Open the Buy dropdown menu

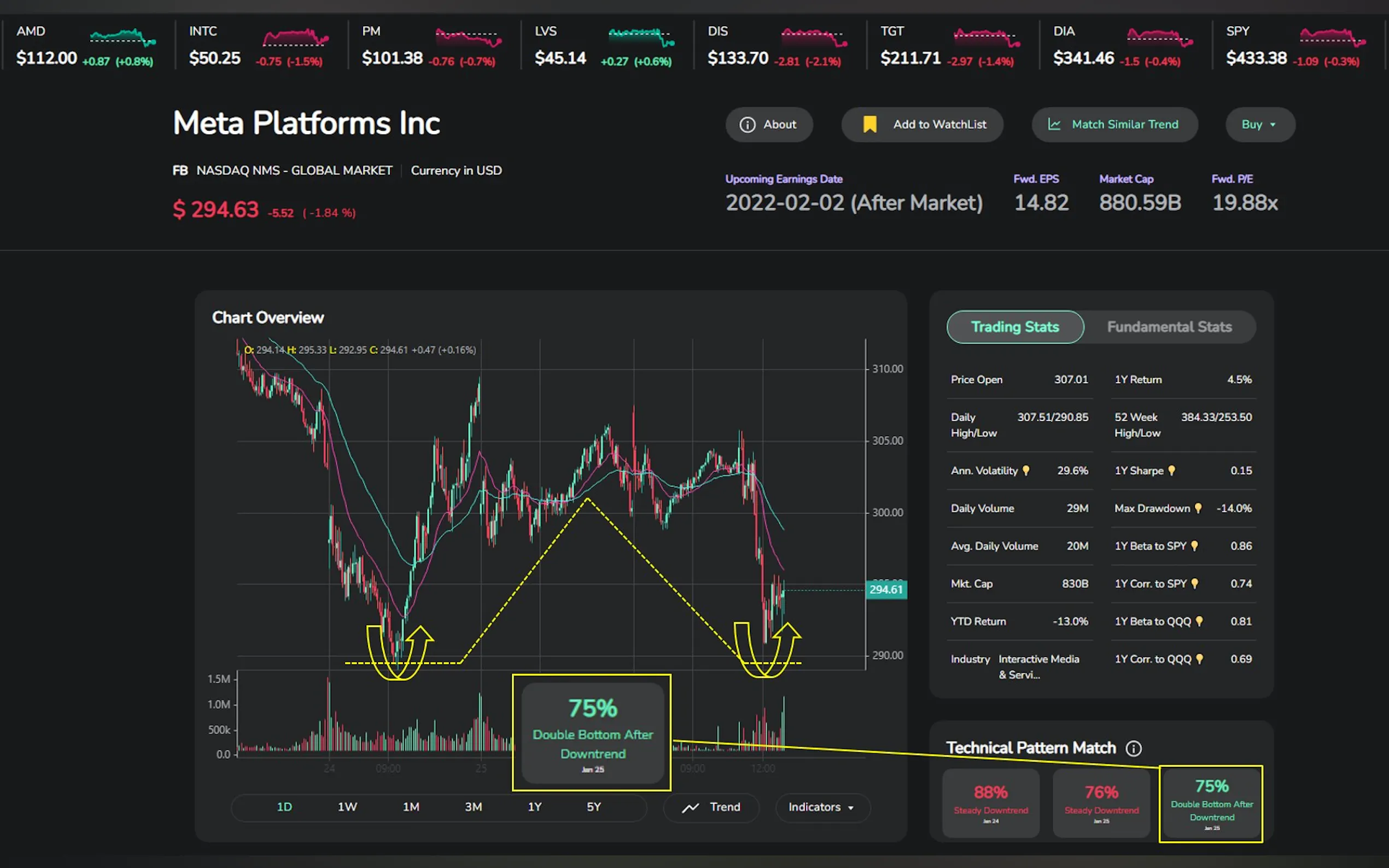1259,125
